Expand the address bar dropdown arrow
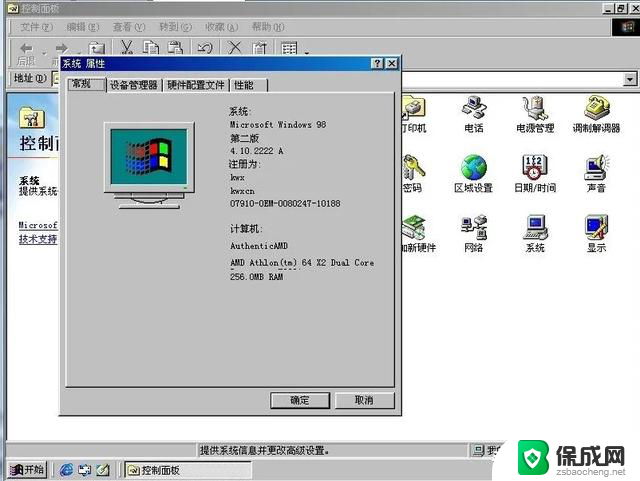 630,79
